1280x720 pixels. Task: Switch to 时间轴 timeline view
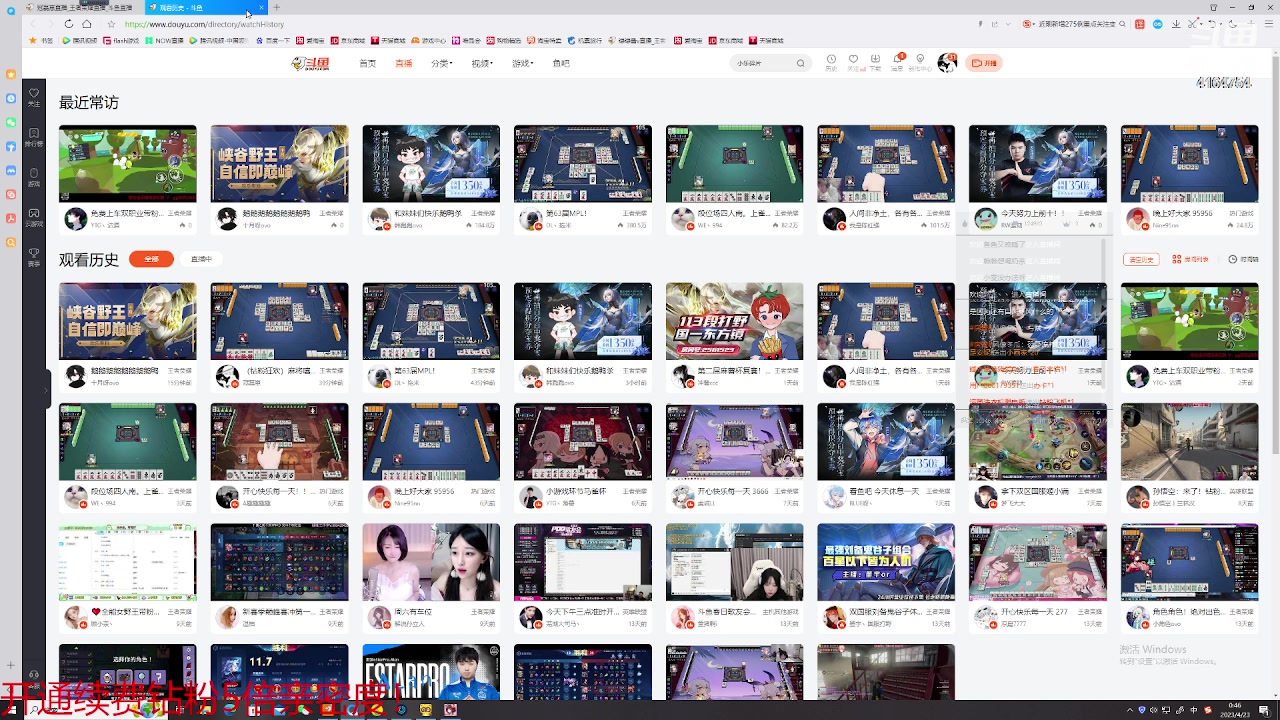1243,259
